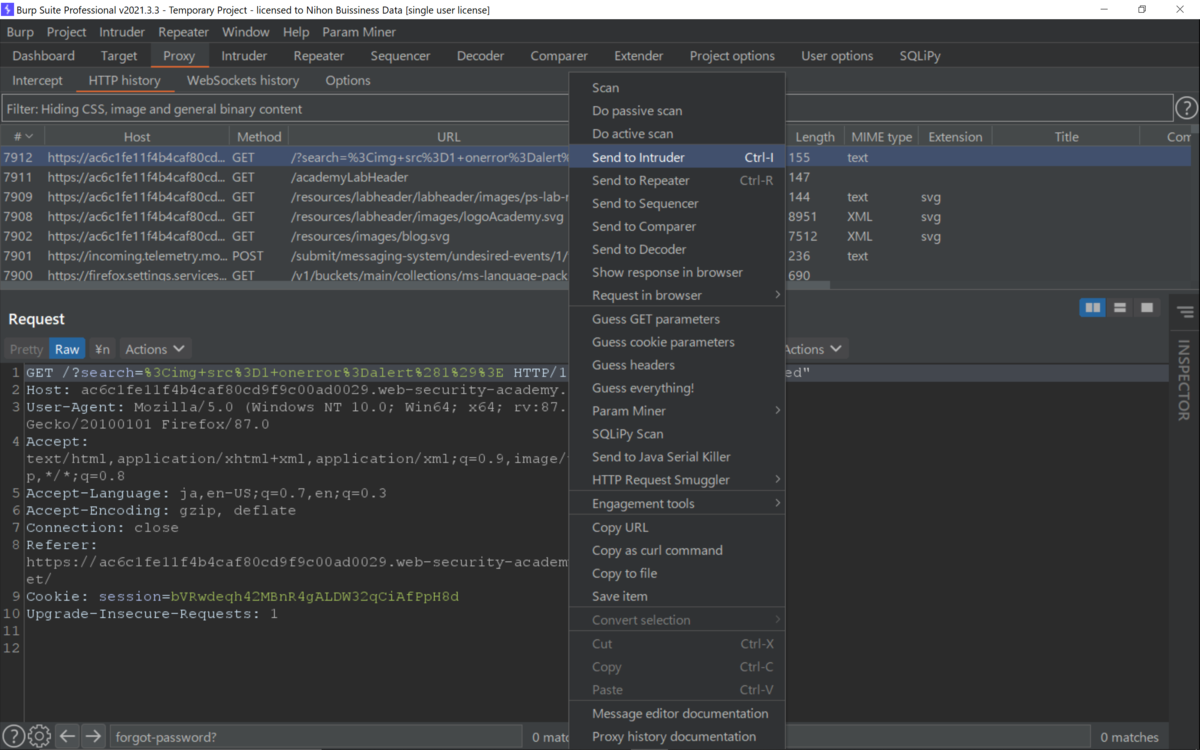
Task: Choose Copy as curl command
Action: click(x=677, y=550)
